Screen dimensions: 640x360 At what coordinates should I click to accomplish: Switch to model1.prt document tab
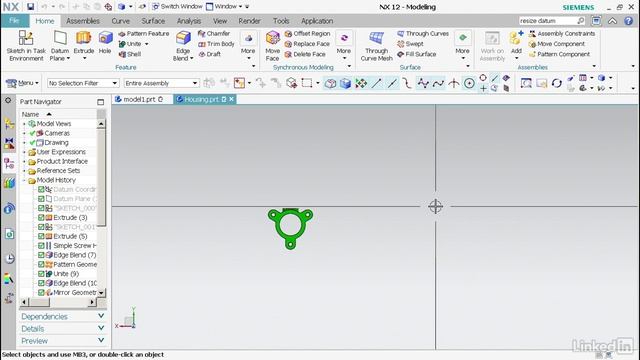tap(139, 99)
